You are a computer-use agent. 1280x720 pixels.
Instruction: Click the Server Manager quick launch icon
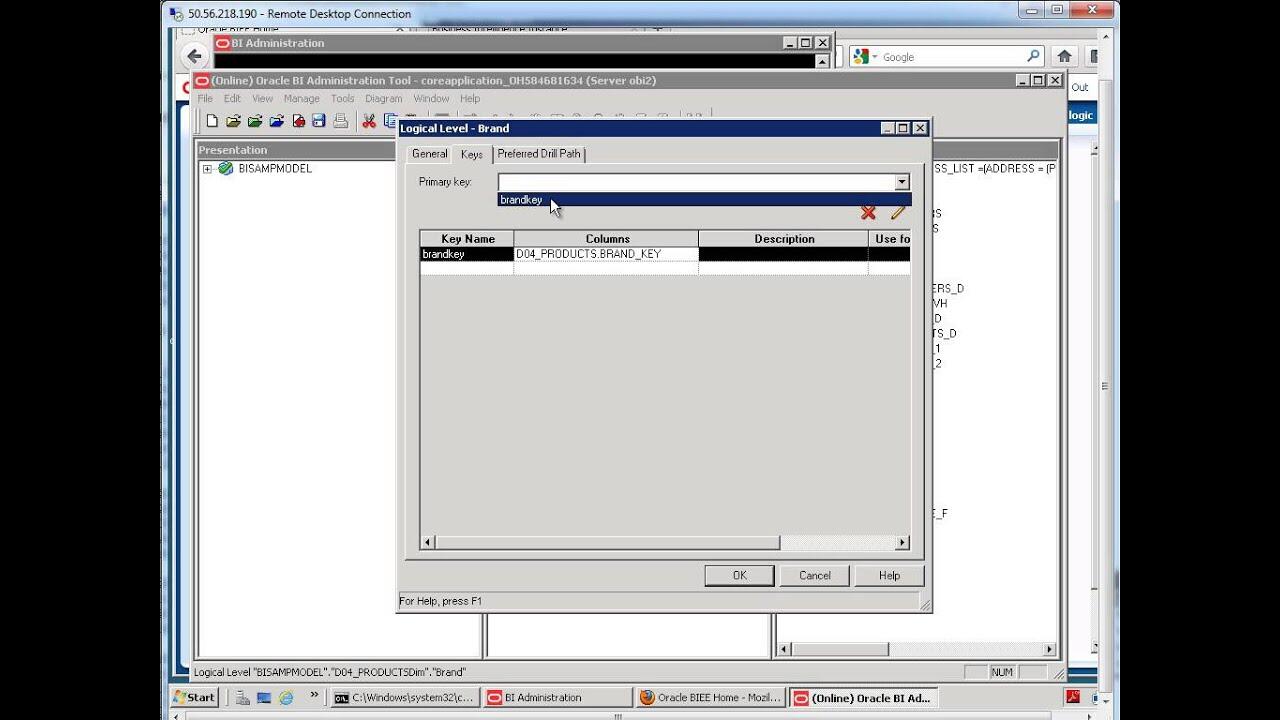pyautogui.click(x=244, y=698)
